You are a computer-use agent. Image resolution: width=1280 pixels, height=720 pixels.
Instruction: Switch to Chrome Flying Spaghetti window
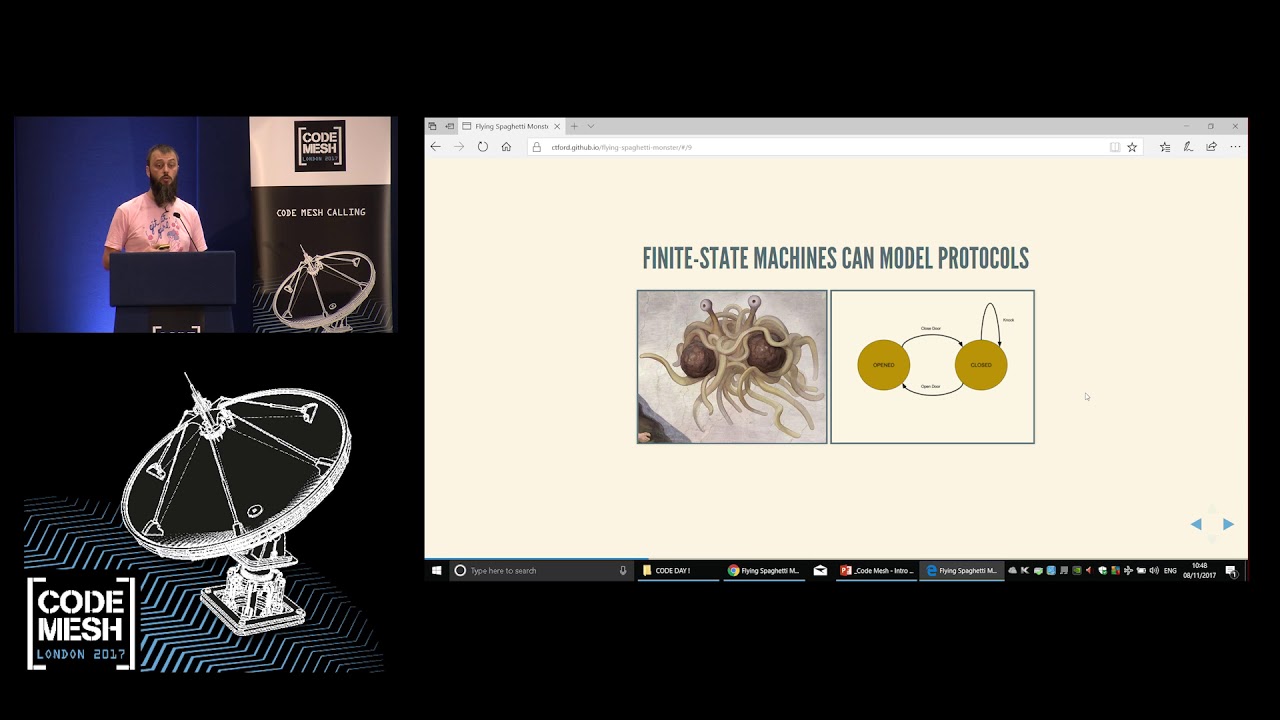click(764, 570)
